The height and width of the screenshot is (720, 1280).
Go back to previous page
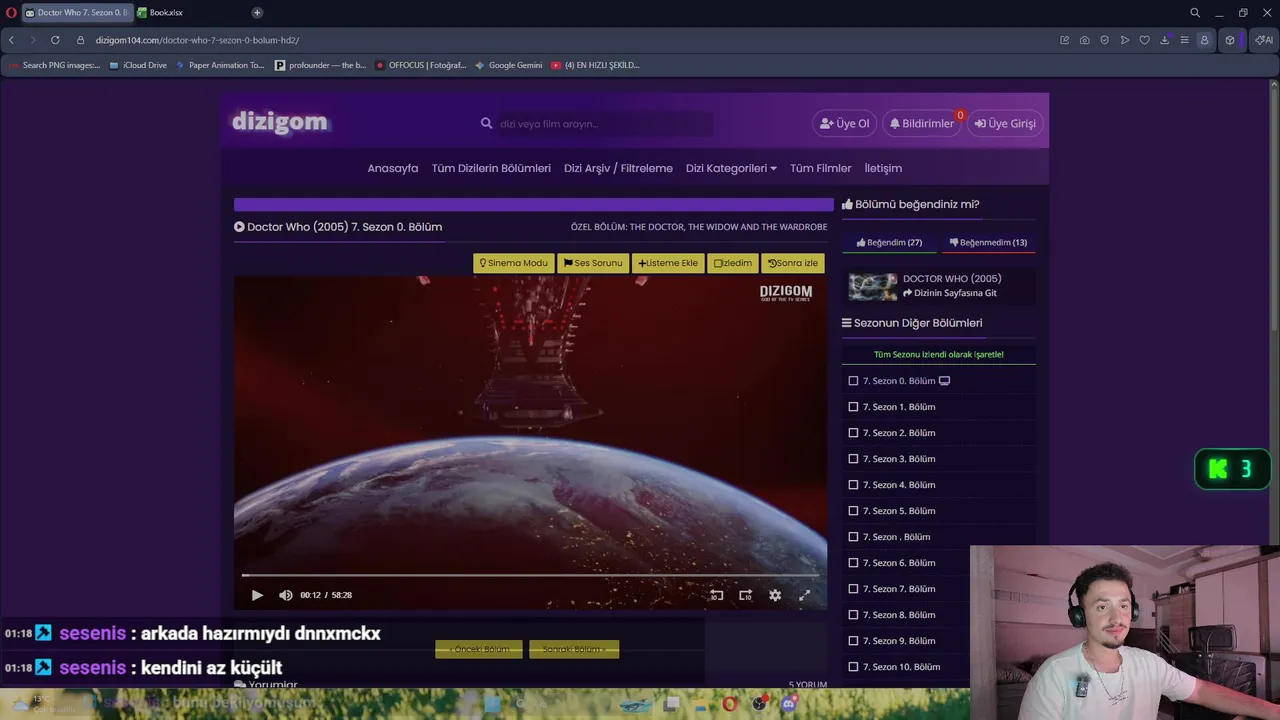click(11, 40)
